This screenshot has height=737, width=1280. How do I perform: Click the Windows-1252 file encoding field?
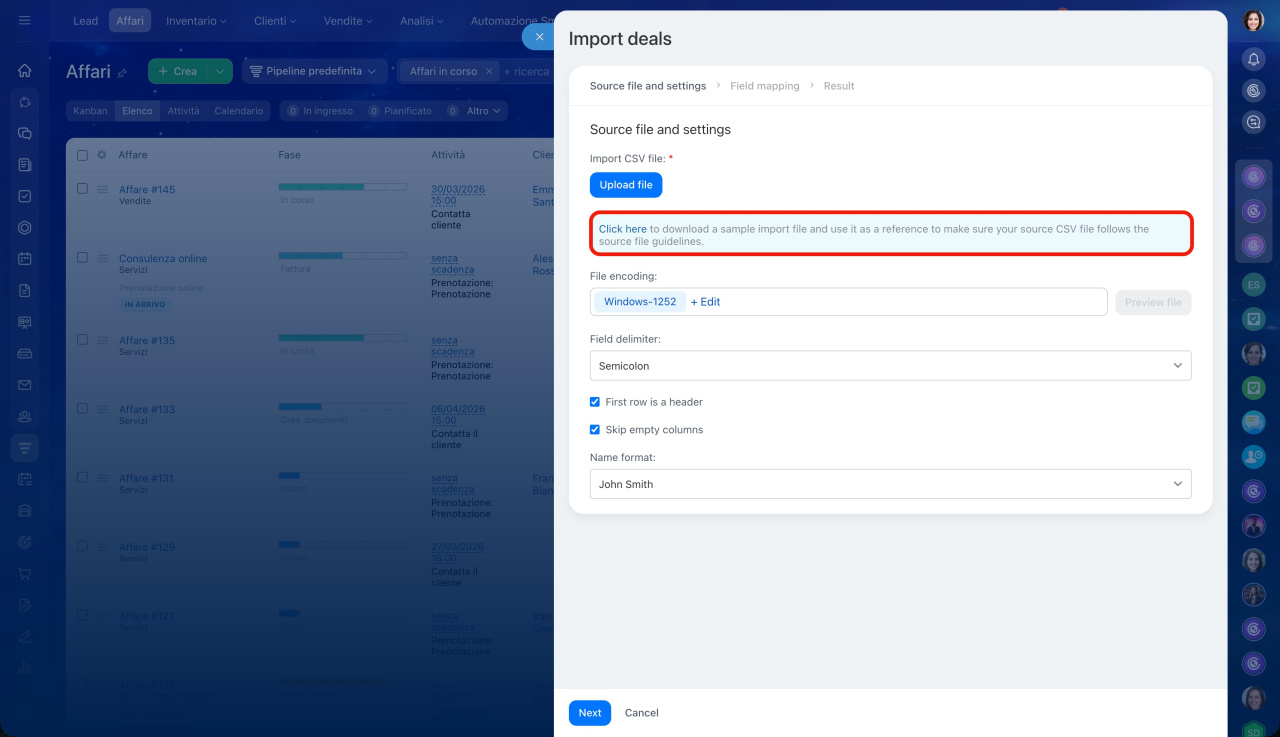coord(640,302)
